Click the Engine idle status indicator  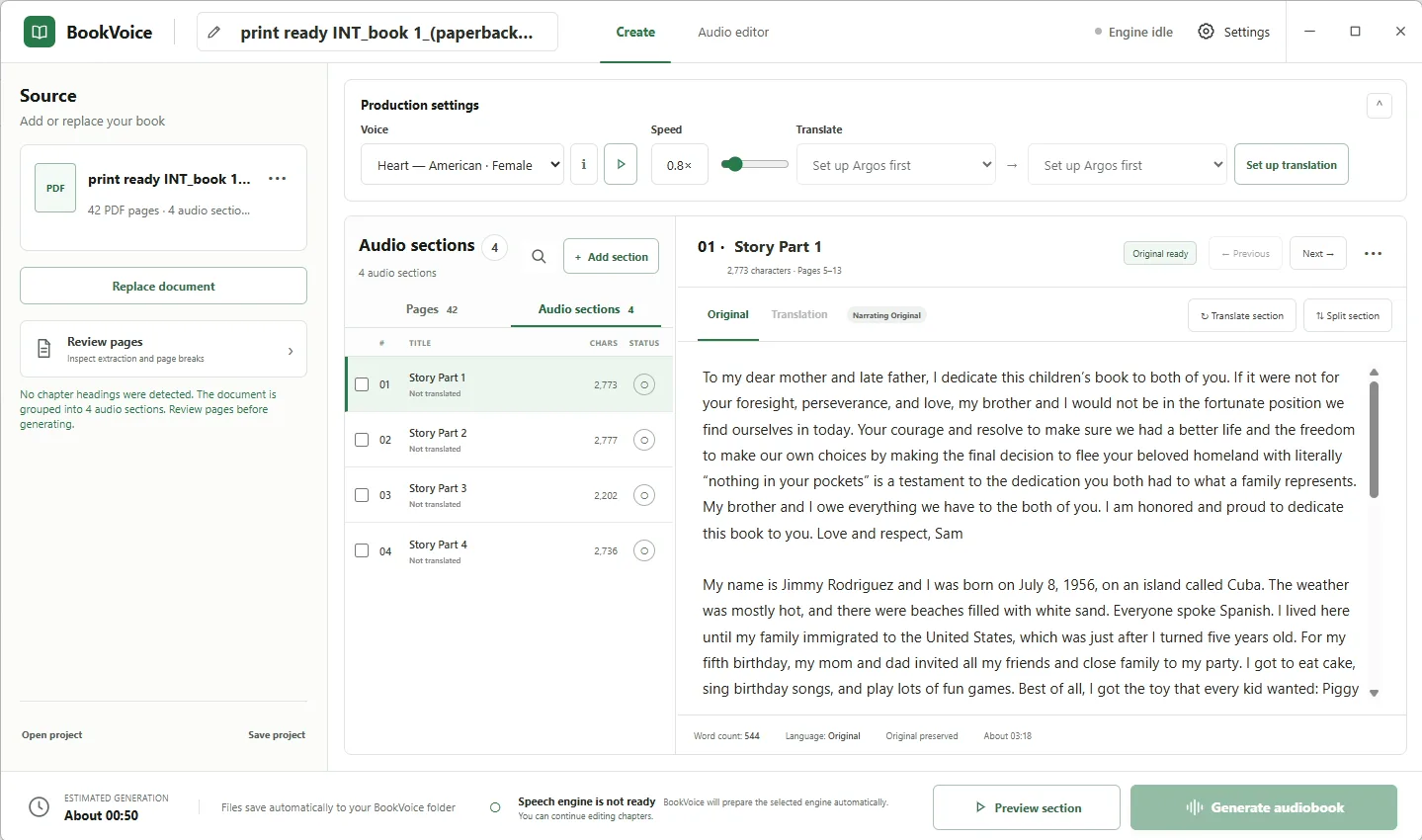coord(1133,32)
